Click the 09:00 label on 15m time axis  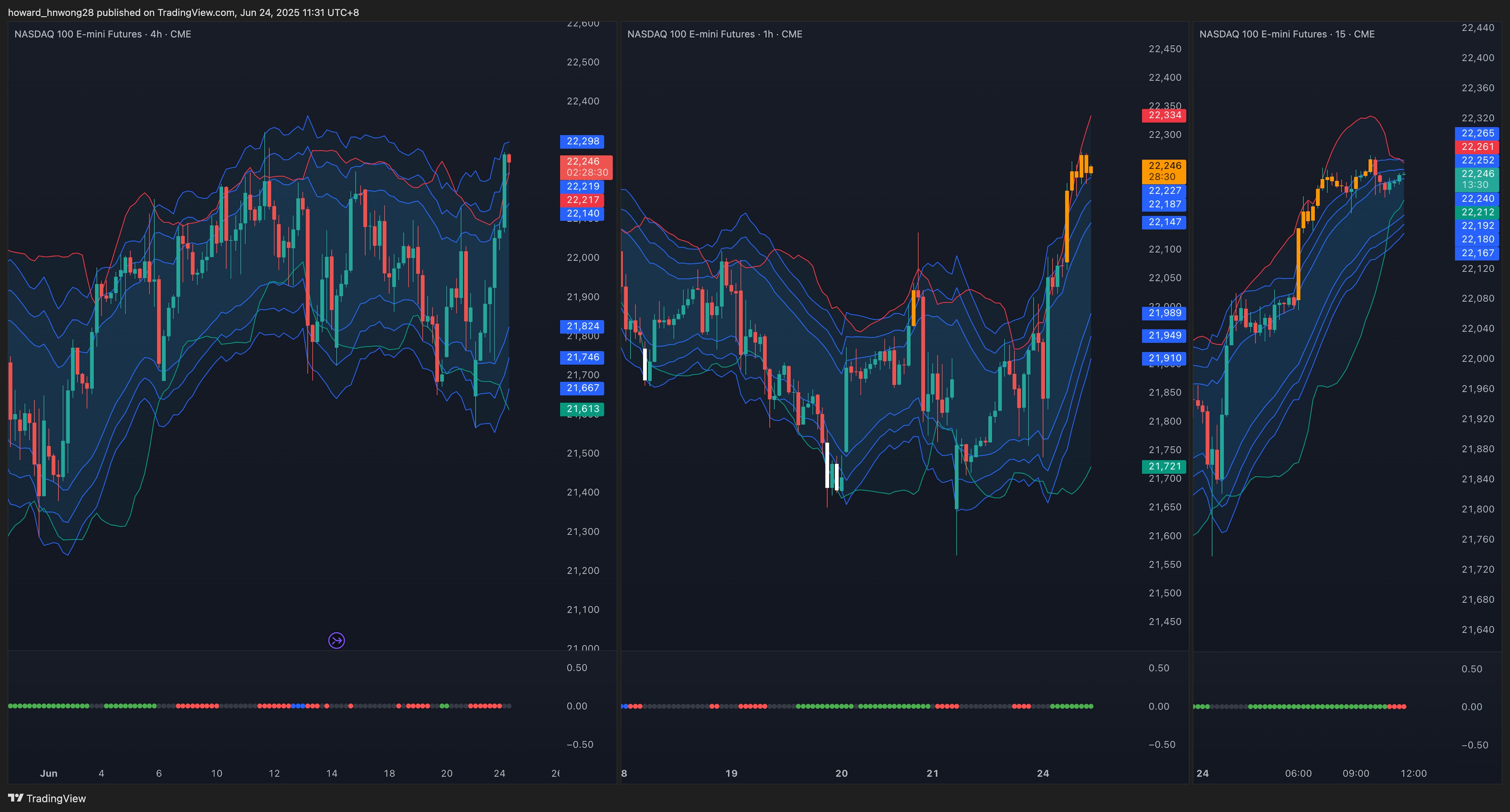coord(1356,773)
